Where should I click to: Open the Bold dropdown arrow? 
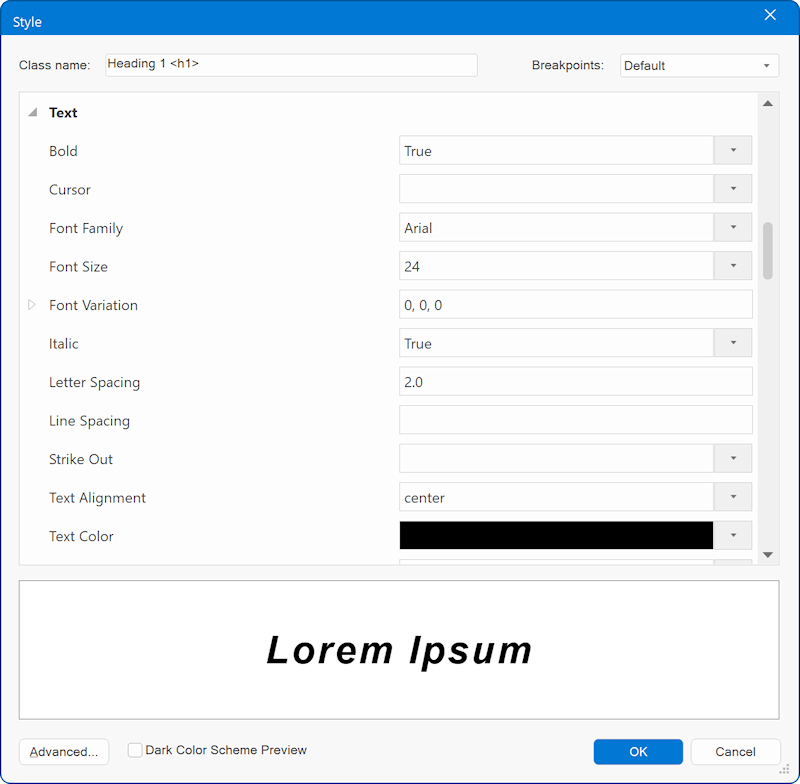732,151
